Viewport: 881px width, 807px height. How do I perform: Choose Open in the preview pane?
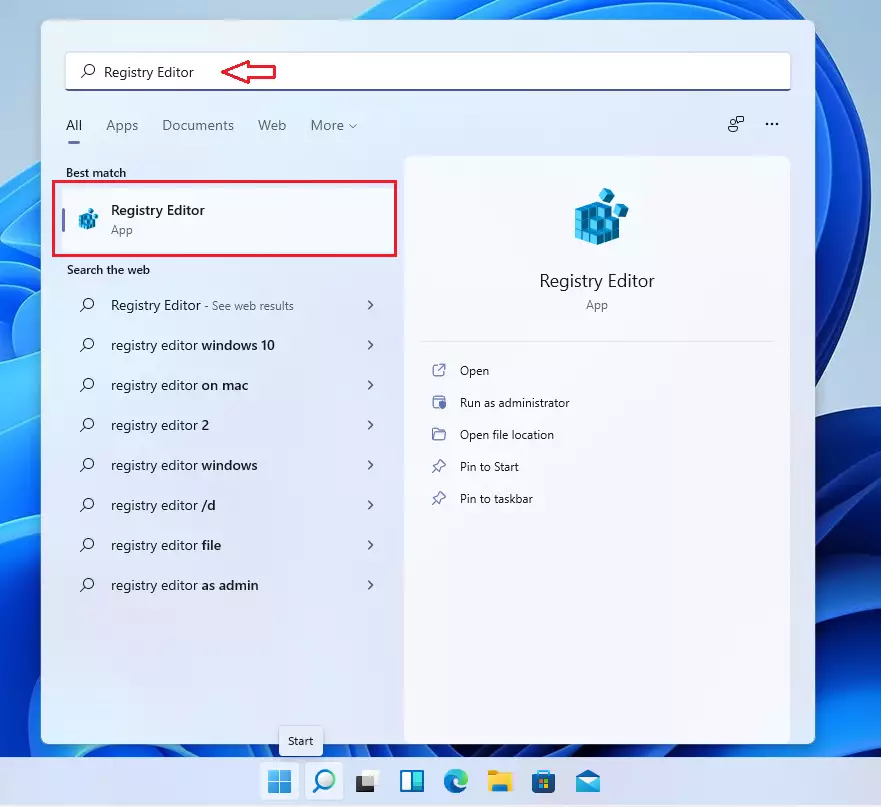(x=474, y=371)
